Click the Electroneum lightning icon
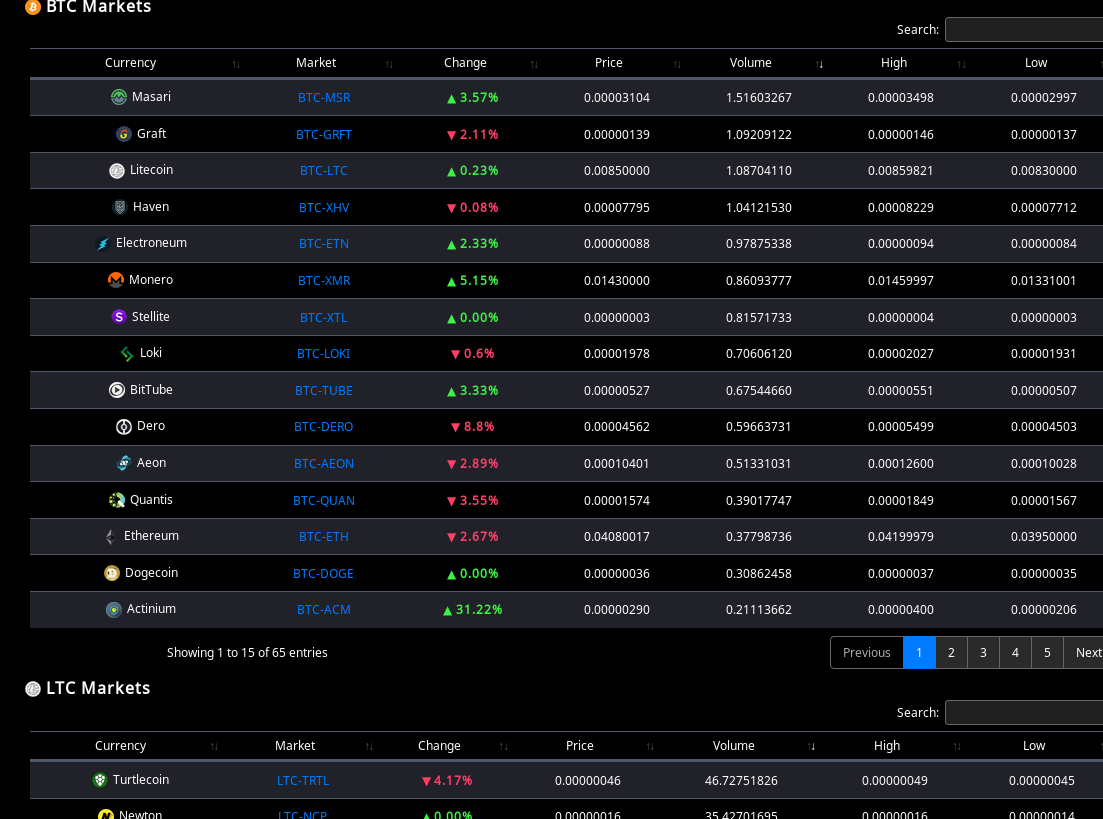1103x819 pixels. tap(103, 243)
